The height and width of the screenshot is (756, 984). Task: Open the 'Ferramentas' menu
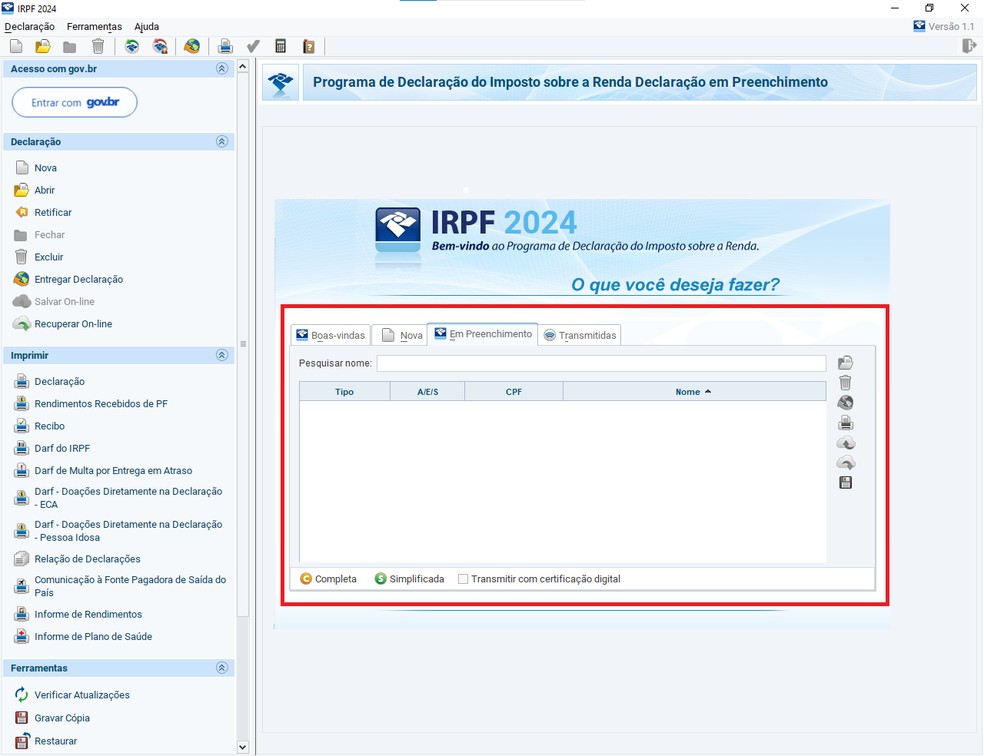[x=94, y=26]
